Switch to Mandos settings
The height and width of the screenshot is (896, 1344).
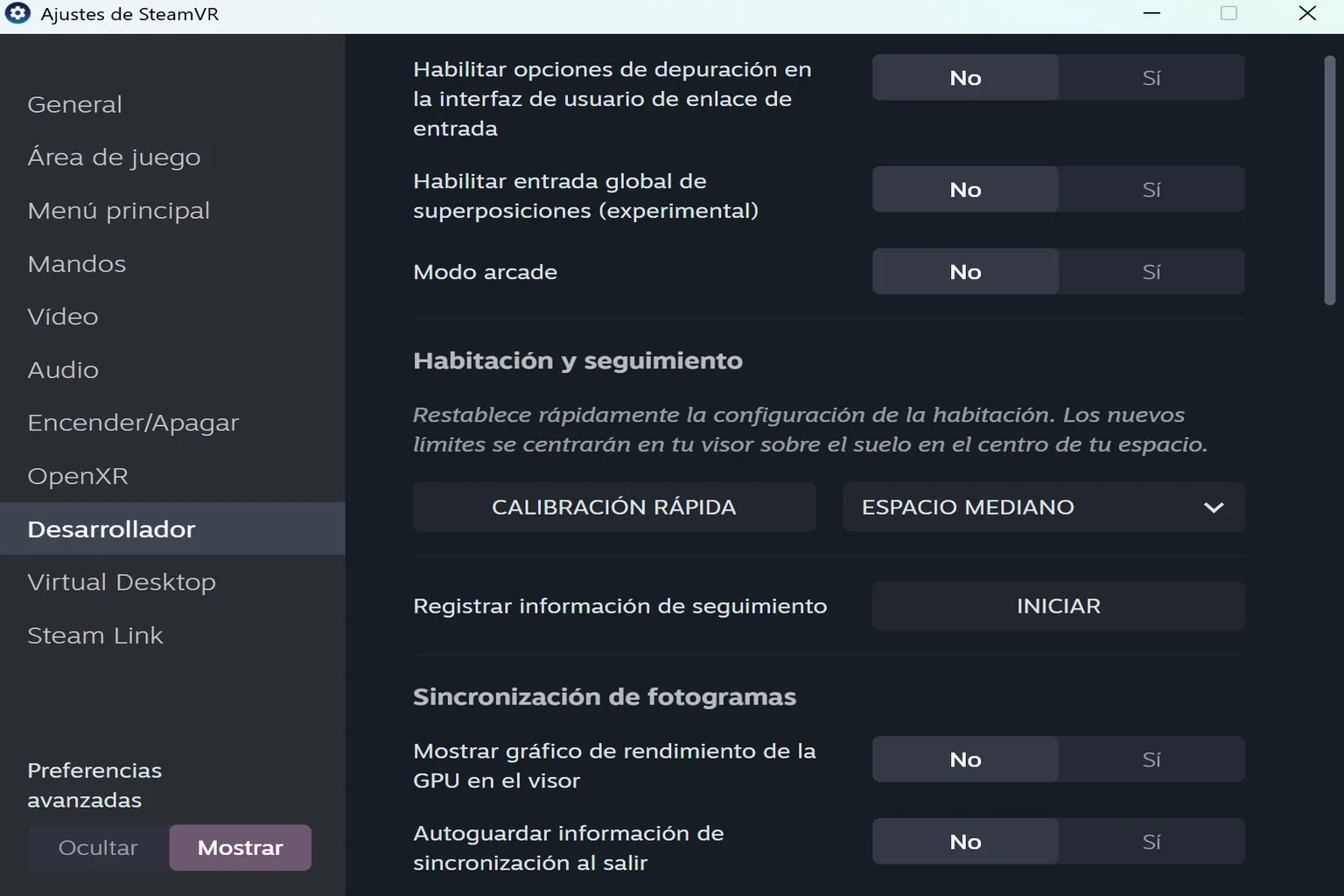172,263
